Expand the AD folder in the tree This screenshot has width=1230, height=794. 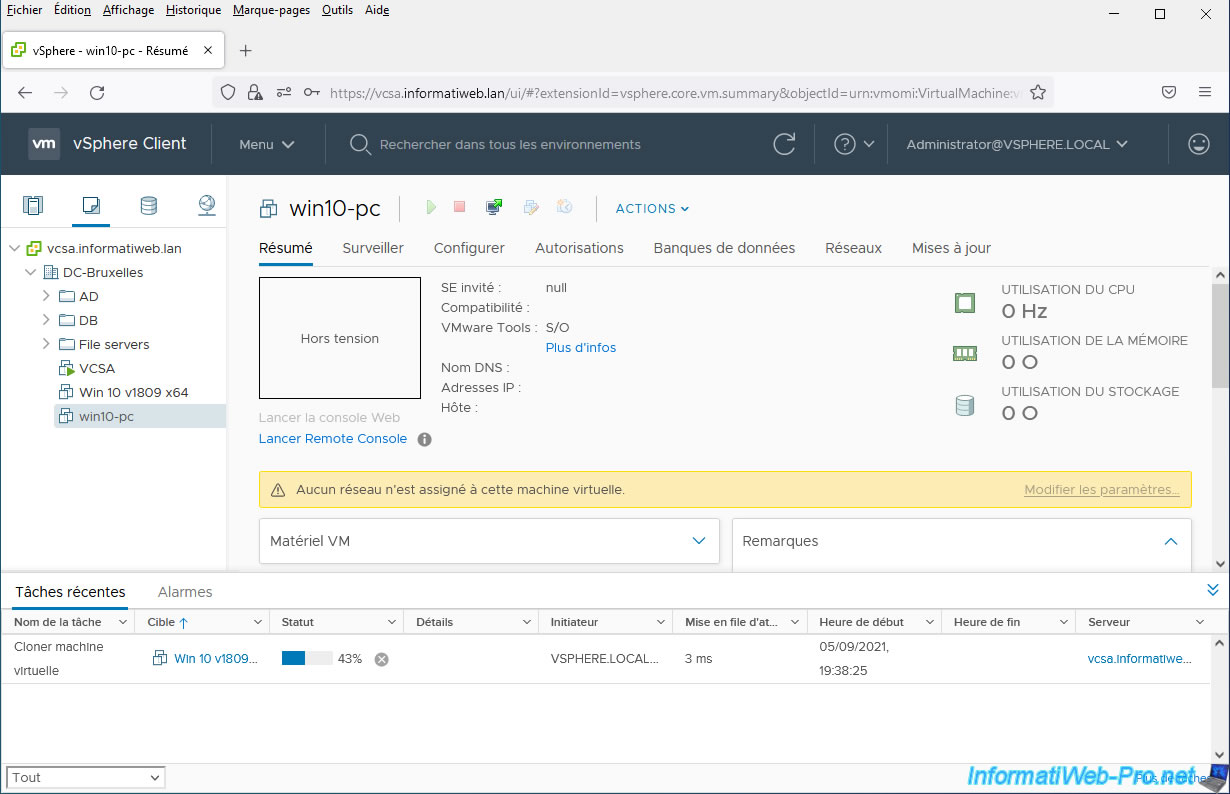coord(46,296)
